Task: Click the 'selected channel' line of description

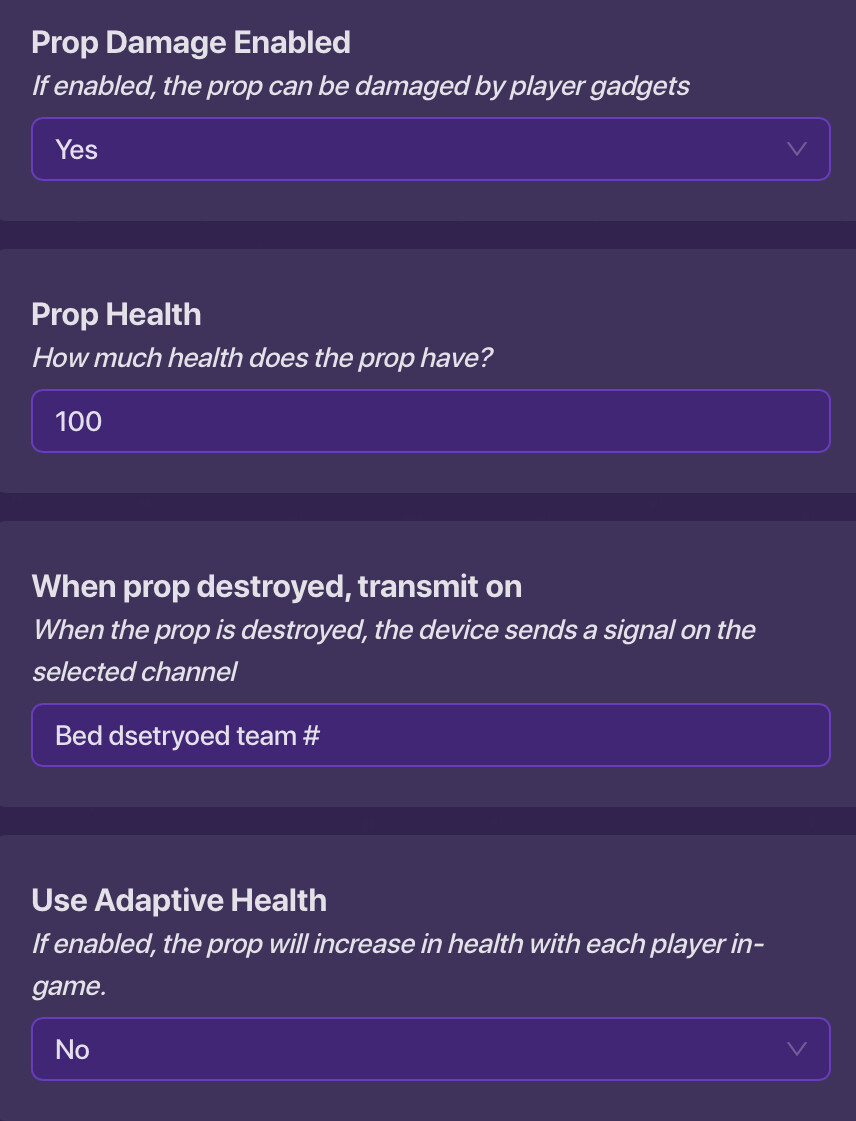Action: pyautogui.click(x=134, y=671)
